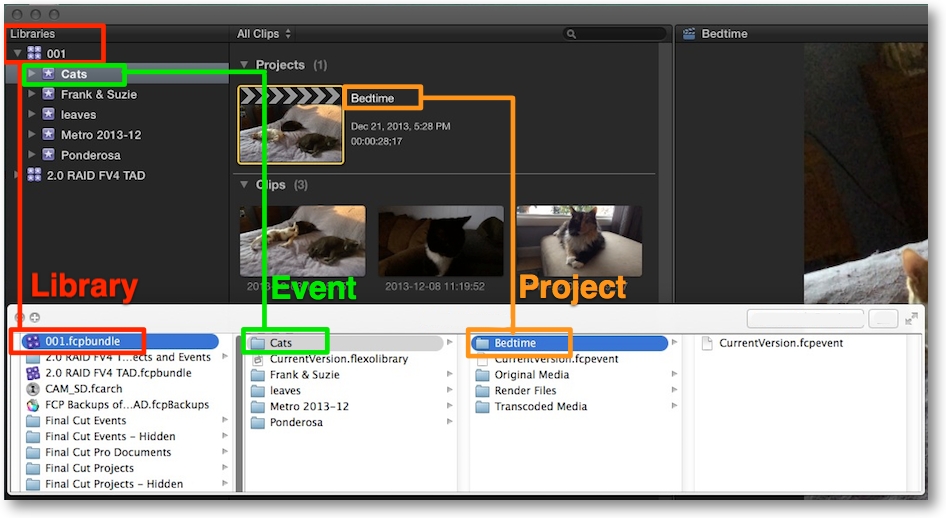The height and width of the screenshot is (519, 947).
Task: Click the browser search field
Action: pos(615,34)
